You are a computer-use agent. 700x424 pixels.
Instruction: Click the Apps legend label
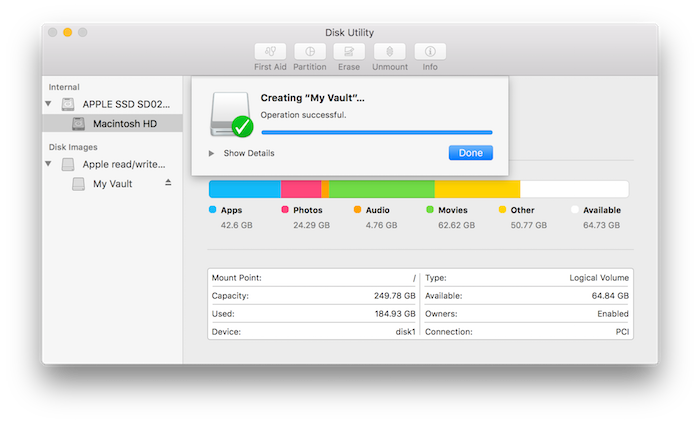pyautogui.click(x=231, y=210)
